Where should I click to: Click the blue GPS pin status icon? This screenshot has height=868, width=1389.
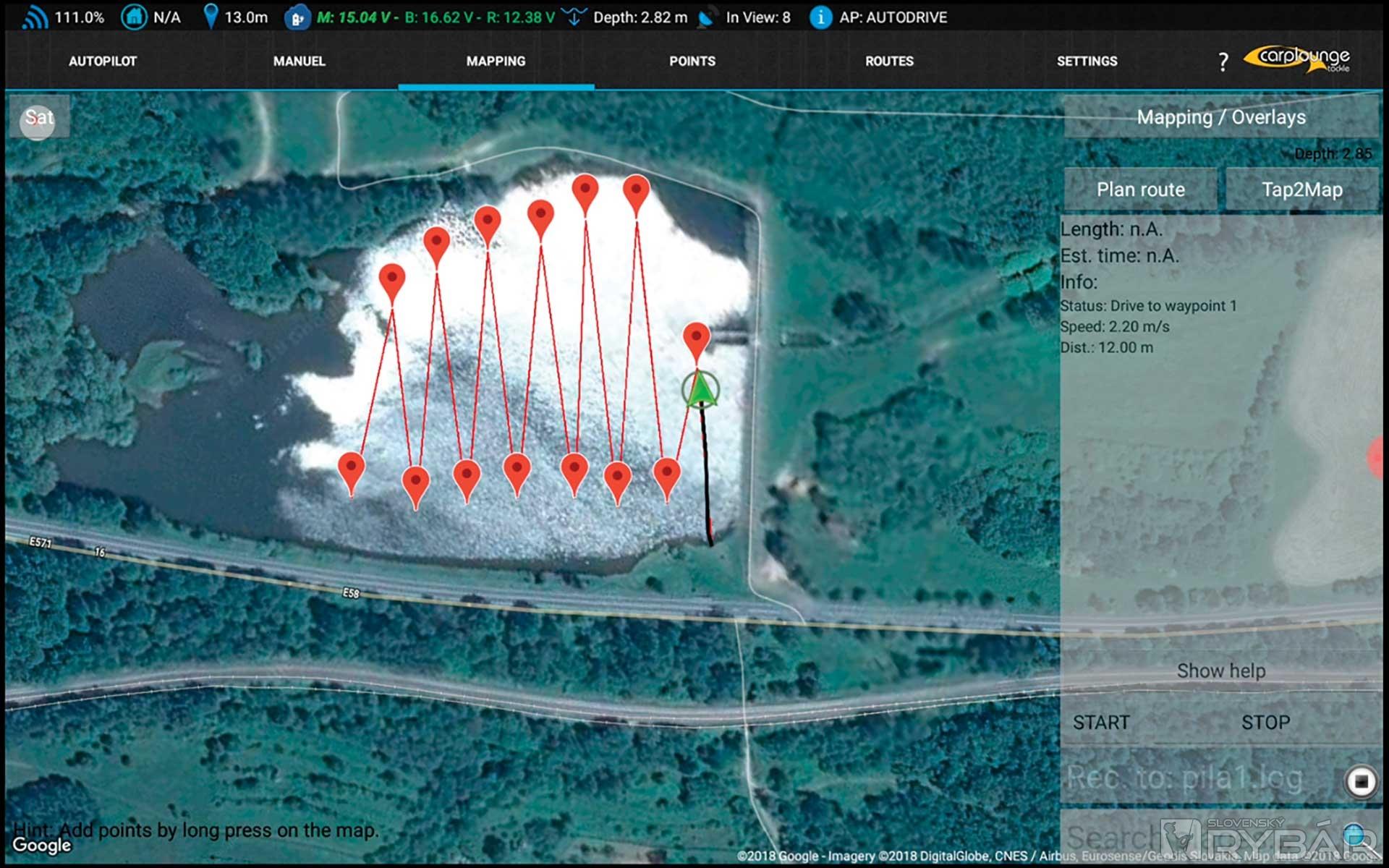(x=211, y=17)
